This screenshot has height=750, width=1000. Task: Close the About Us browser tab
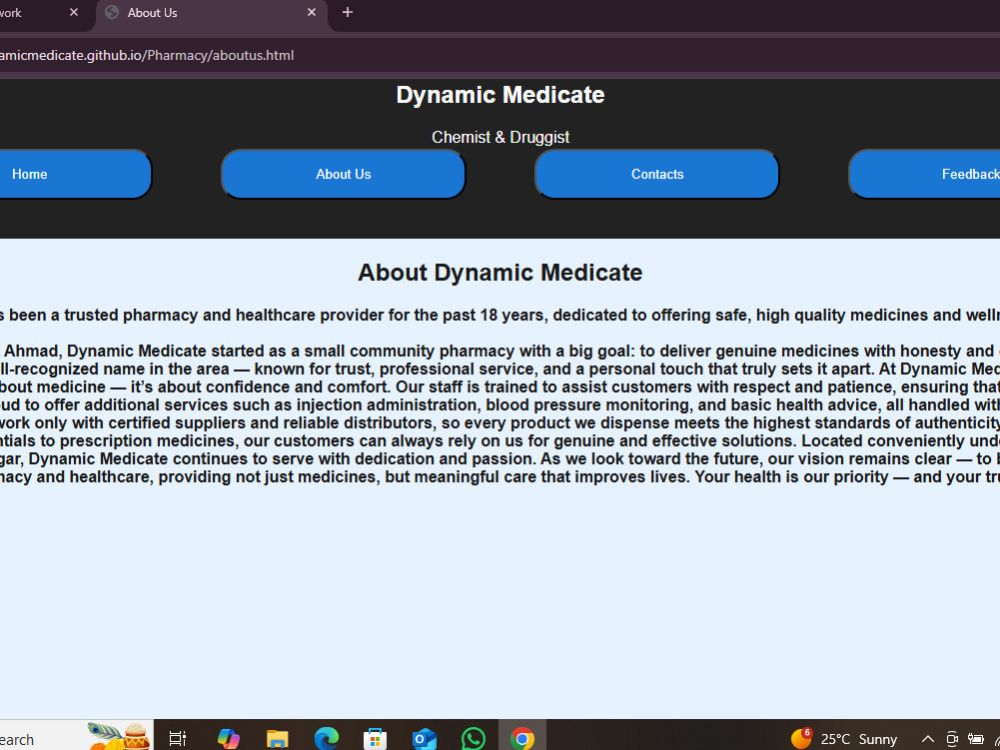311,12
